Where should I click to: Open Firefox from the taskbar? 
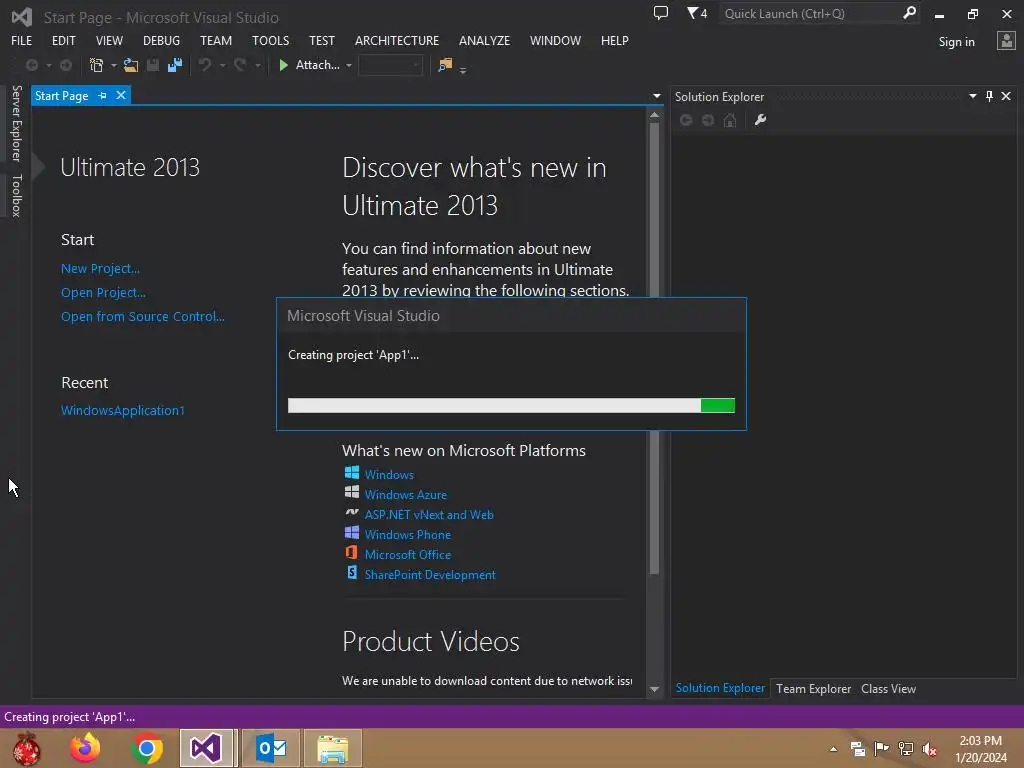click(85, 748)
